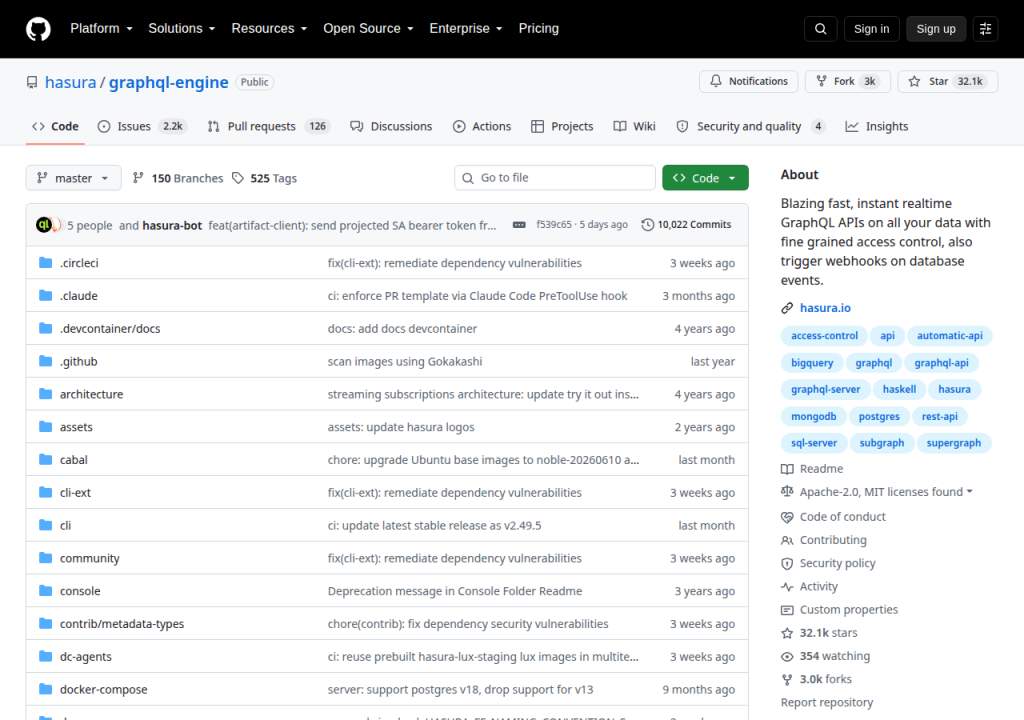The height and width of the screenshot is (720, 1024).
Task: Open commit hash f539c65
Action: coord(554,225)
